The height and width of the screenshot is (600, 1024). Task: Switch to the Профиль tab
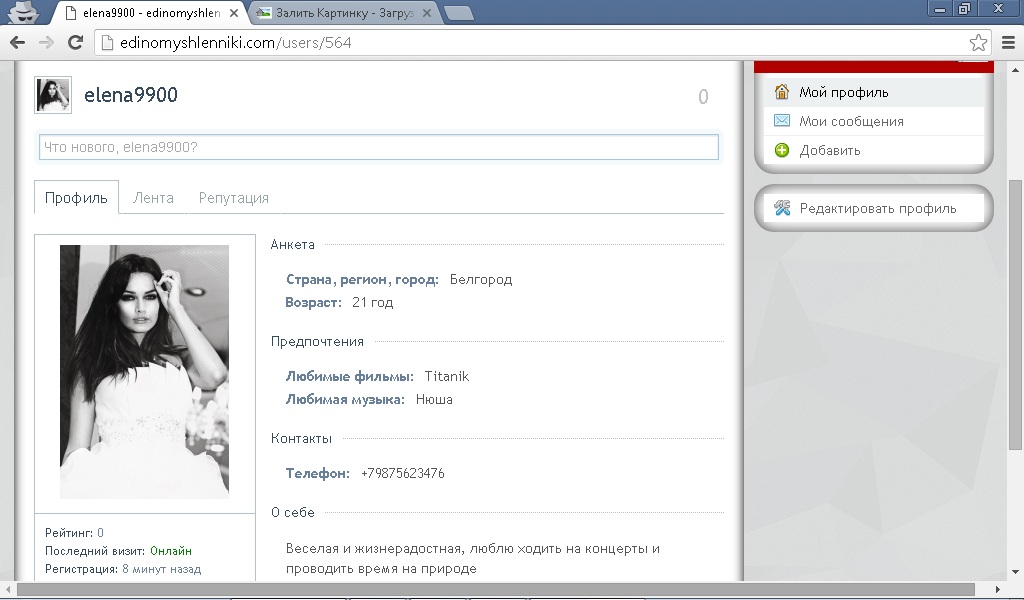click(x=76, y=197)
